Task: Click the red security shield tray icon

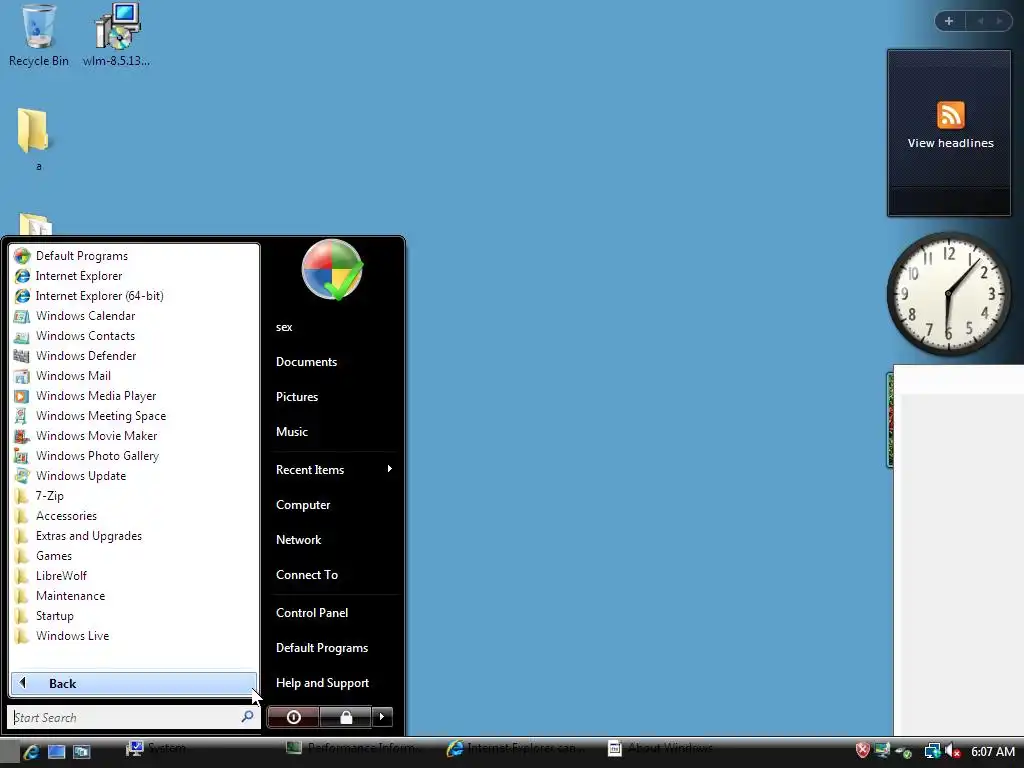Action: pos(862,751)
